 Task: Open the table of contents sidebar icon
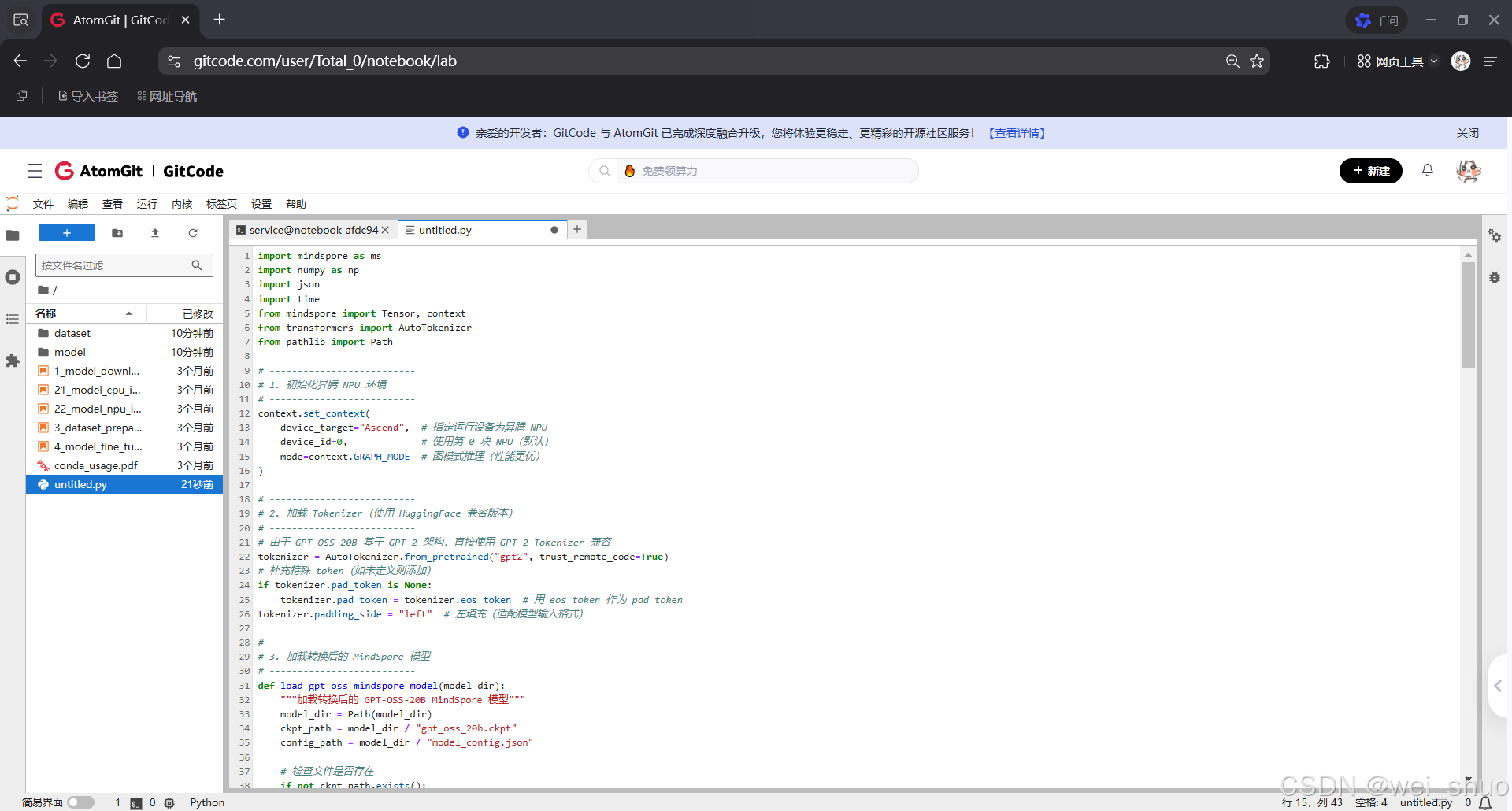[13, 319]
